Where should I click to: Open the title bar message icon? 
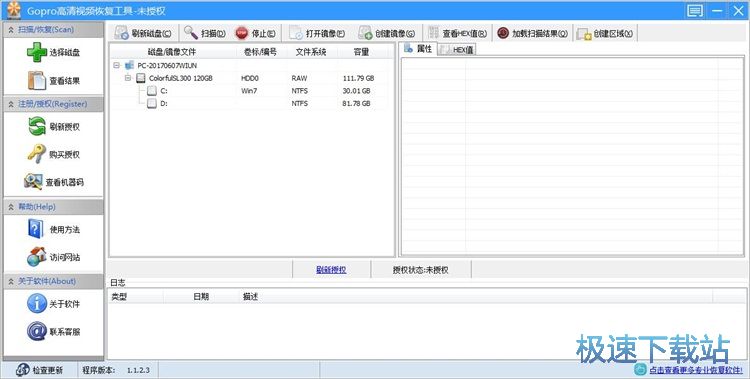(695, 11)
